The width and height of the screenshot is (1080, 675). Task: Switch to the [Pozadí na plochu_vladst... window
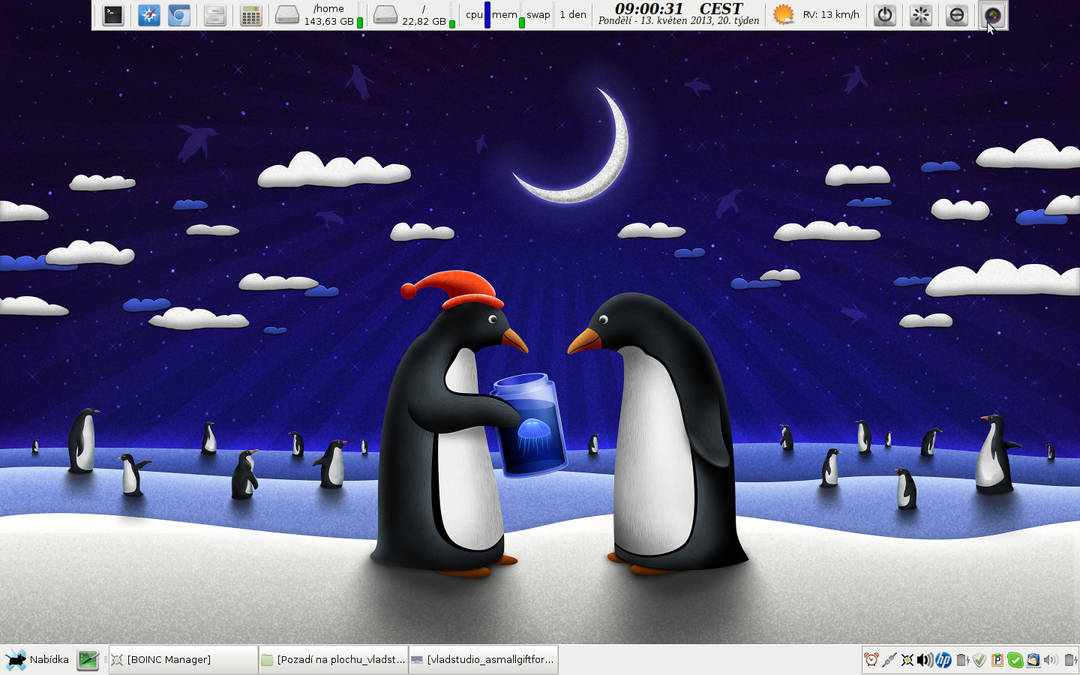coord(333,660)
